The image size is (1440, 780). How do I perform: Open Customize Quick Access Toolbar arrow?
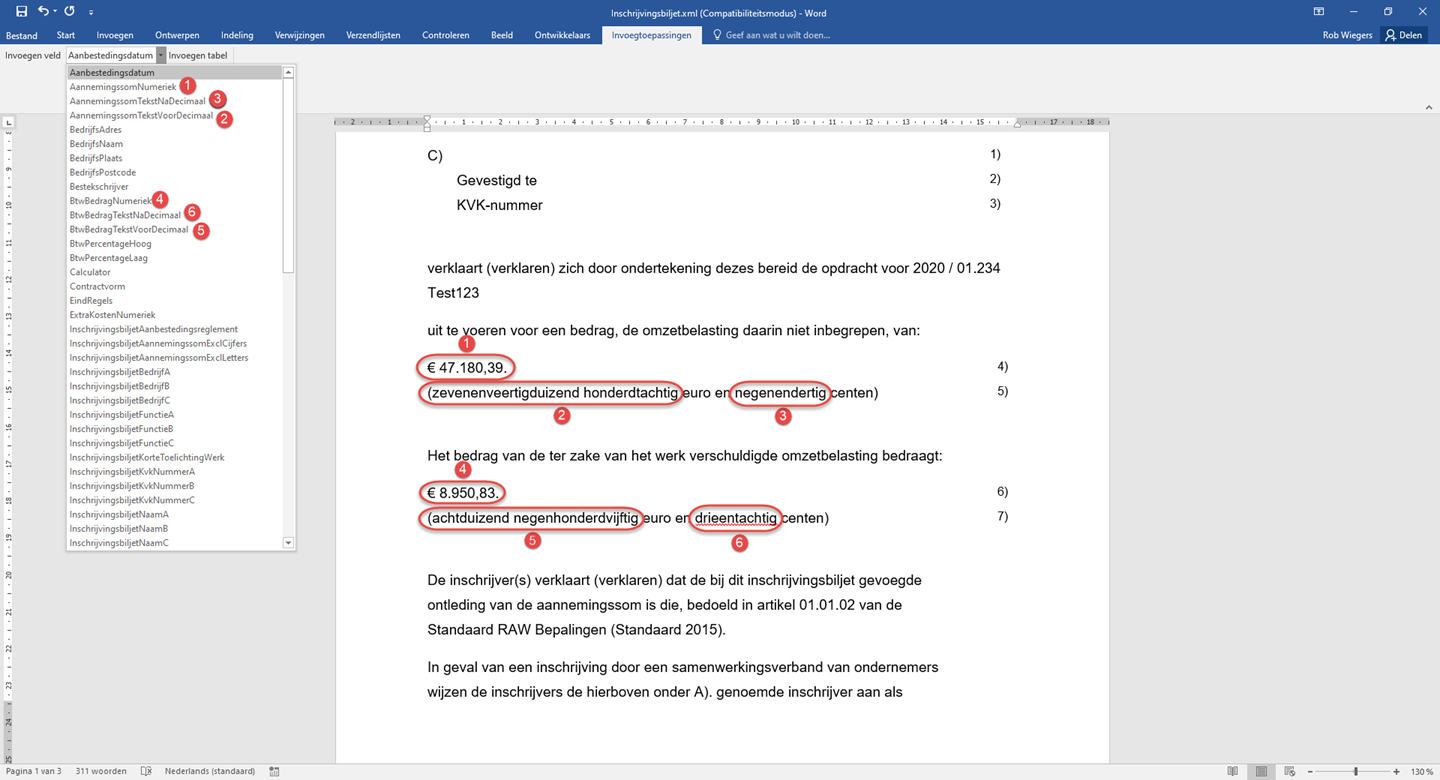tap(91, 12)
